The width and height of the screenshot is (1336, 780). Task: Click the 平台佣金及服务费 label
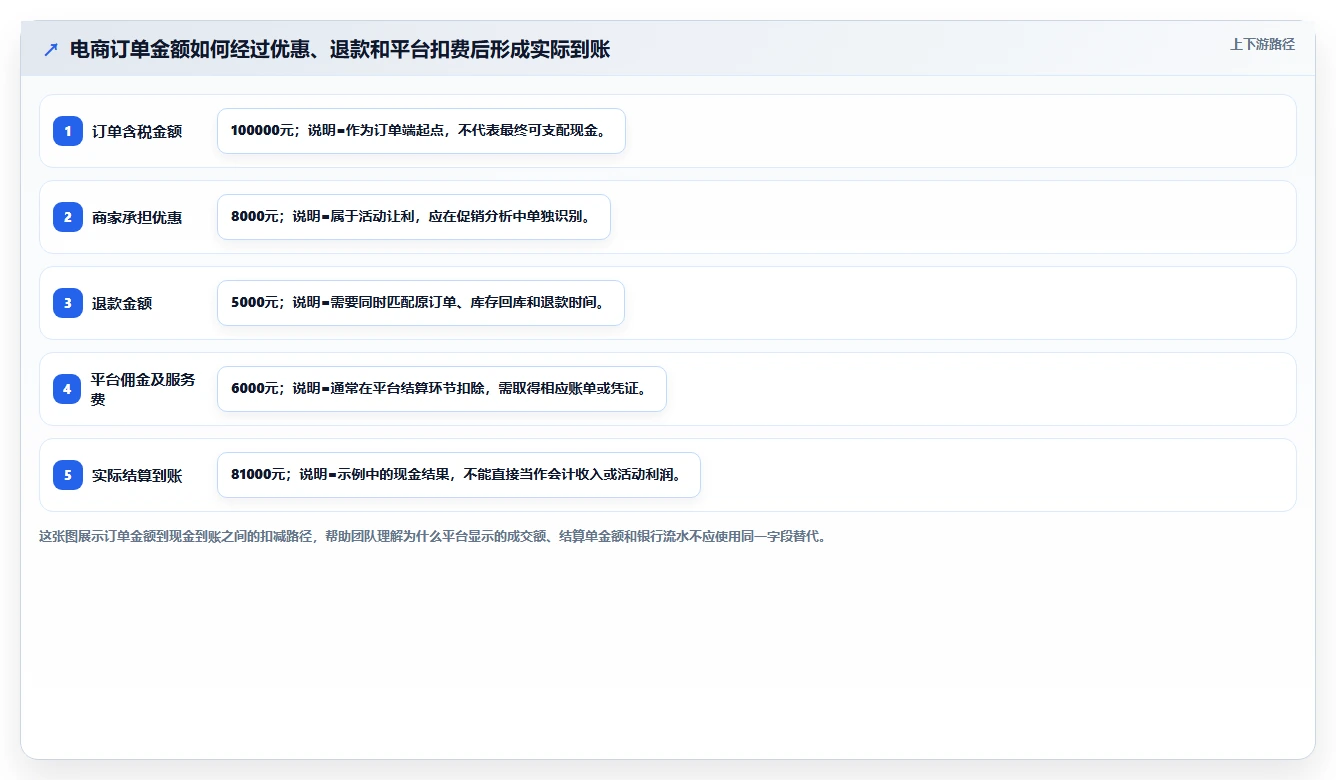pos(144,389)
